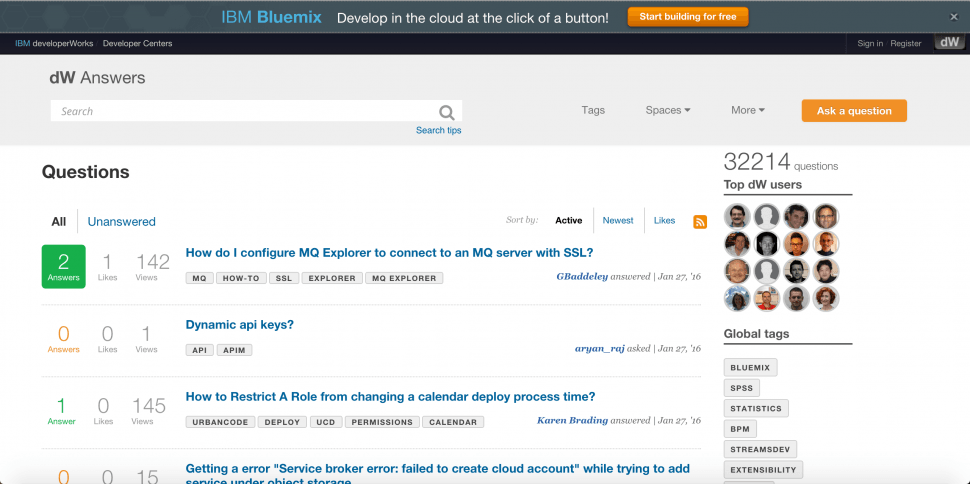Image resolution: width=970 pixels, height=484 pixels.
Task: Click the STATISTICS global tag
Action: click(x=756, y=408)
